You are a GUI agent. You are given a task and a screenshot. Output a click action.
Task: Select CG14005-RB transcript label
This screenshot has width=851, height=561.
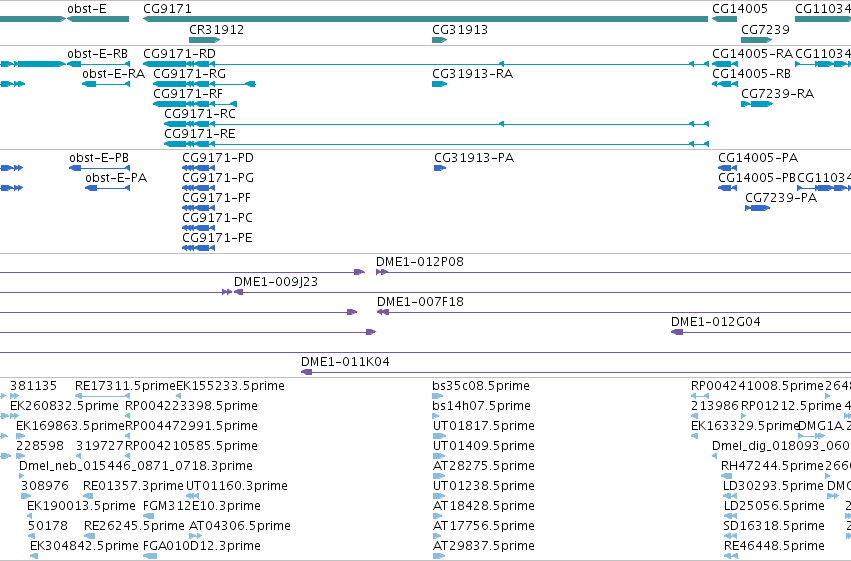click(752, 74)
